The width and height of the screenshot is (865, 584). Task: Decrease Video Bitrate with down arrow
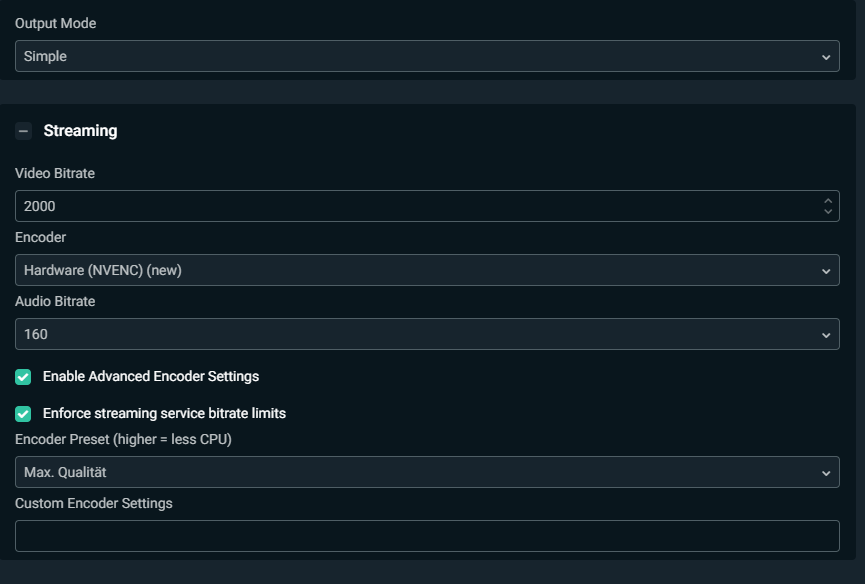827,212
